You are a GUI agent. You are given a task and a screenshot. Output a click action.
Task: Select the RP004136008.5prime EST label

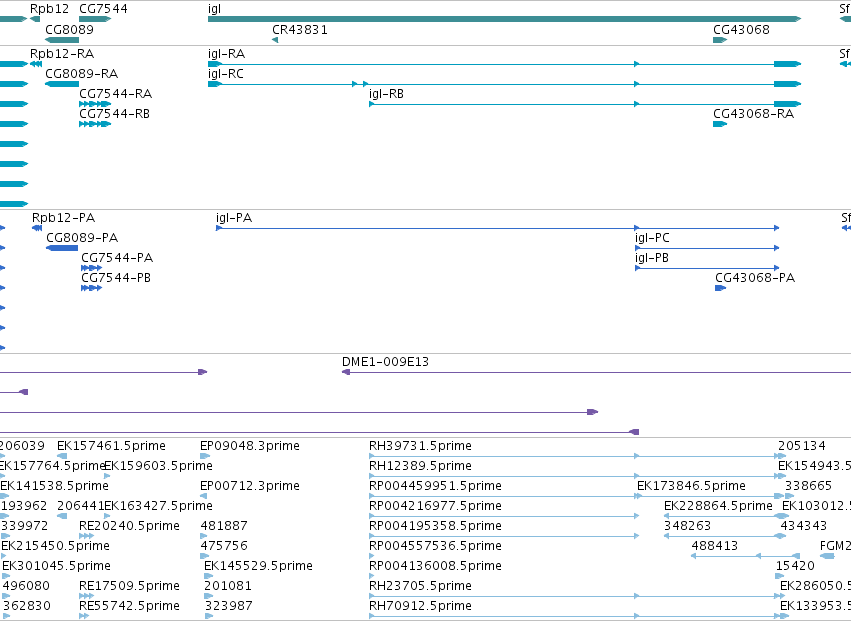pos(435,566)
